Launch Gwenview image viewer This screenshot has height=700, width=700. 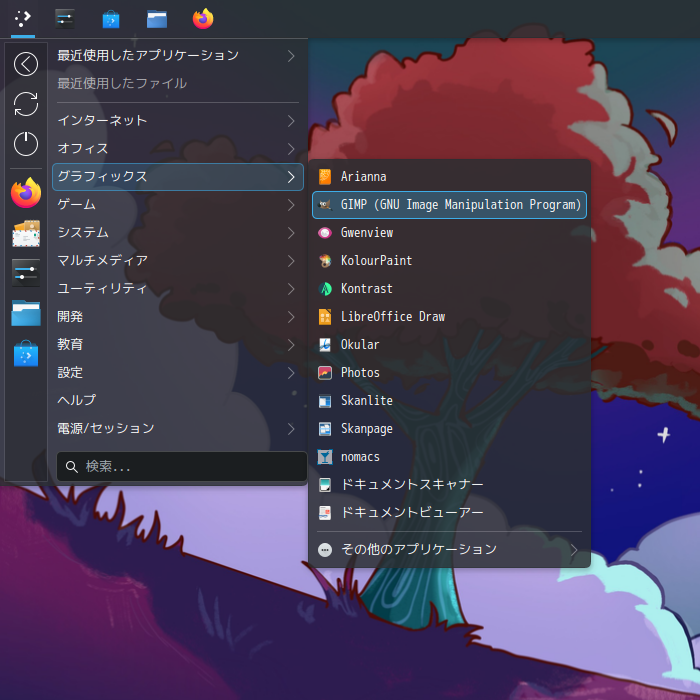coord(449,233)
